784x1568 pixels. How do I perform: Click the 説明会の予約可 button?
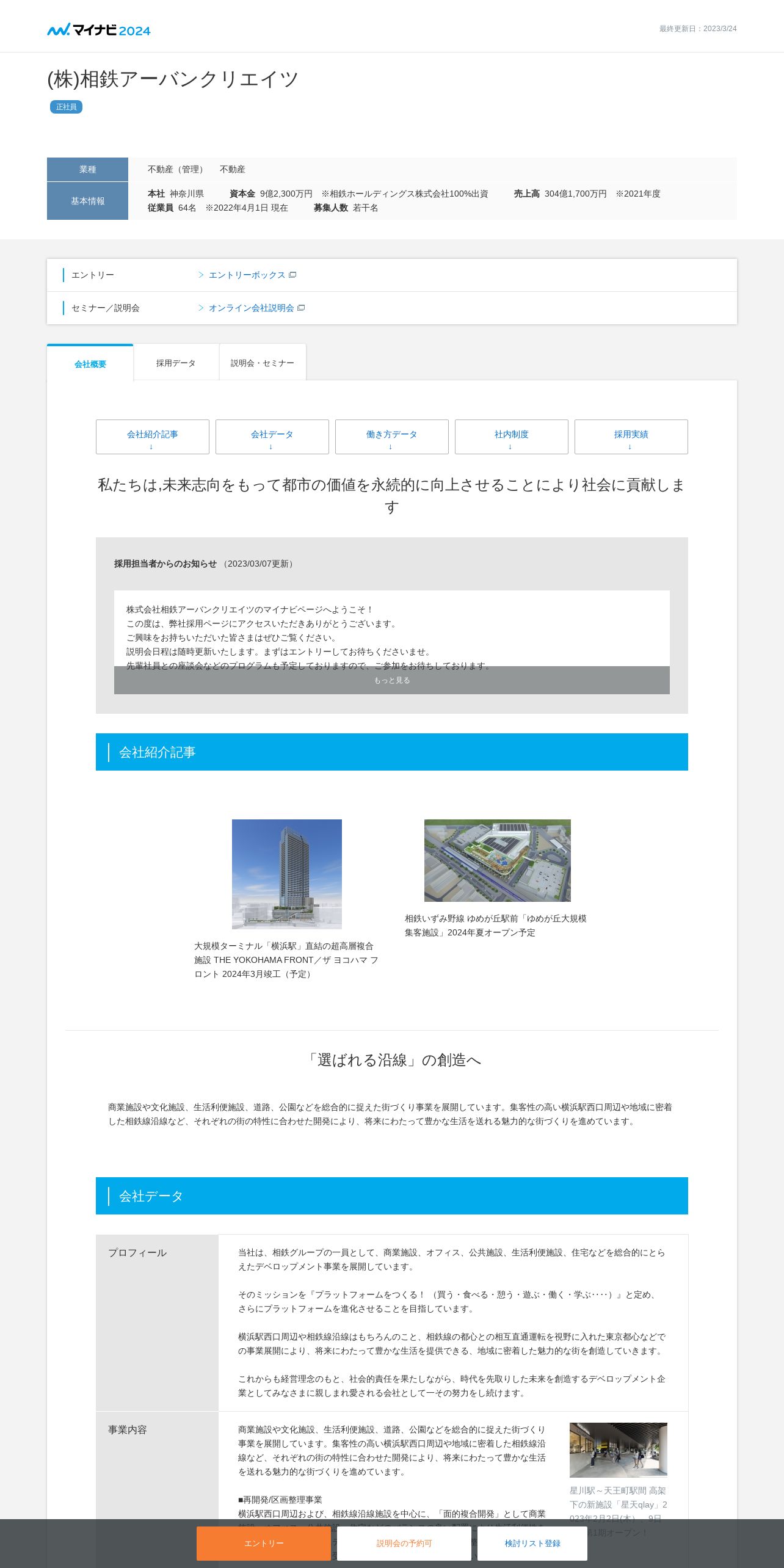(404, 1543)
